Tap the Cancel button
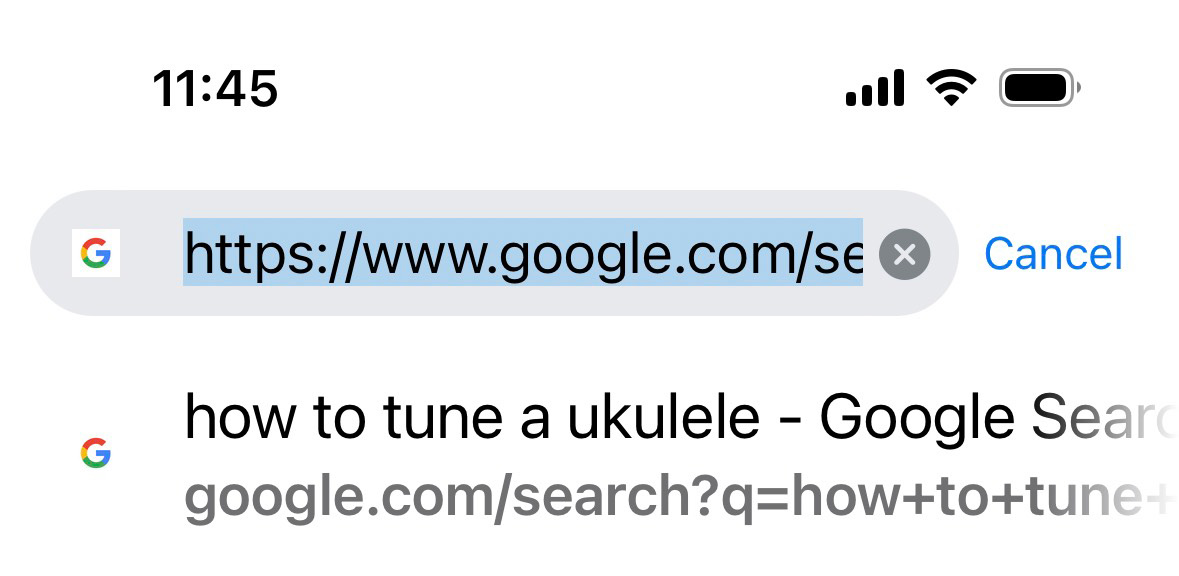Viewport: 1179px width, 576px height. pyautogui.click(x=1053, y=254)
